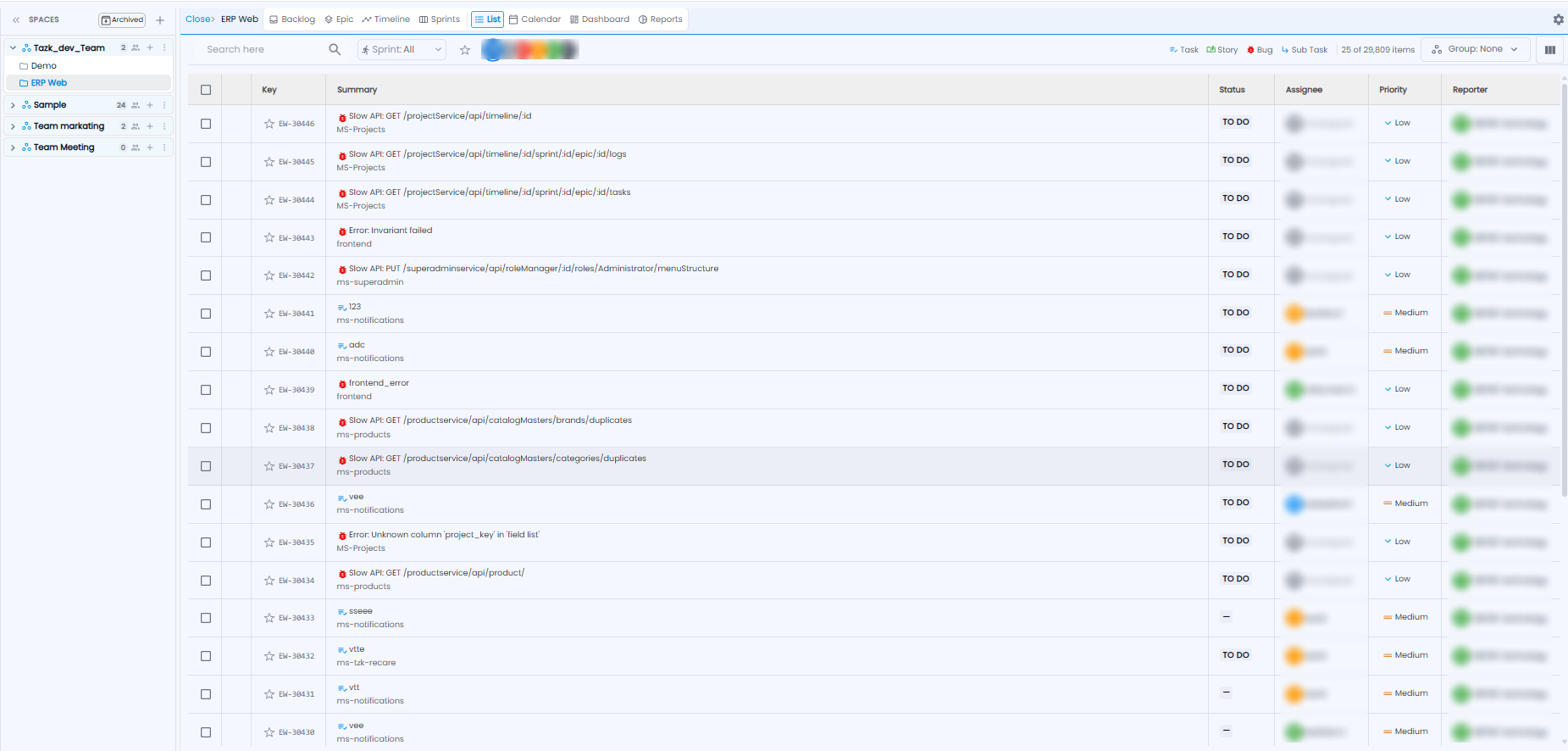The image size is (1568, 751).
Task: Open Tazk_dev_Team options menu (three dots)
Action: click(164, 47)
